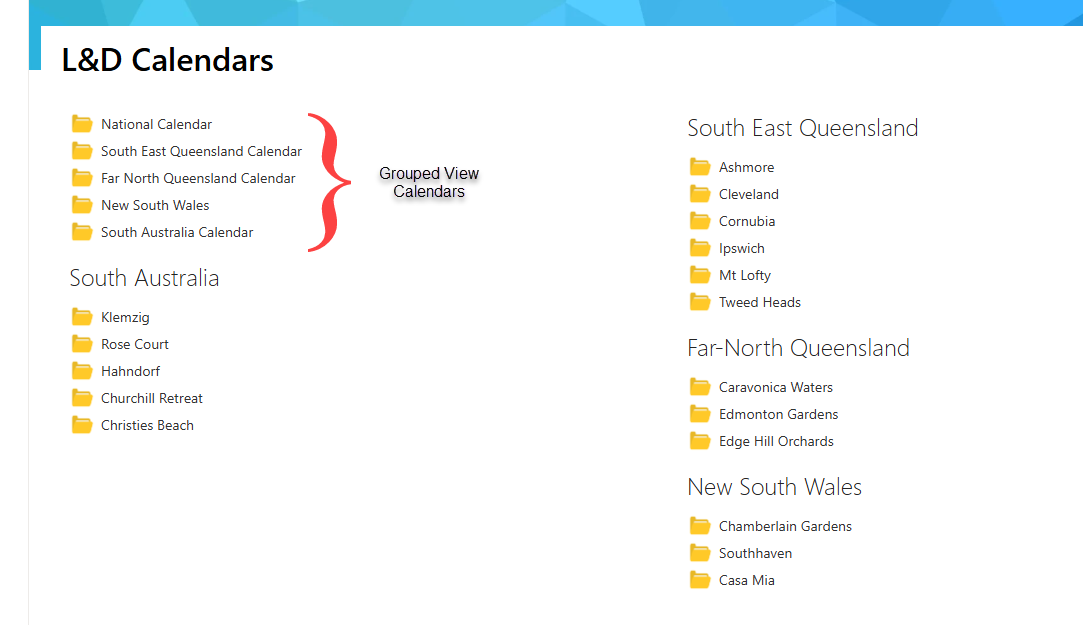This screenshot has height=625, width=1083.
Task: Click the Rose Court folder icon
Action: tap(82, 344)
